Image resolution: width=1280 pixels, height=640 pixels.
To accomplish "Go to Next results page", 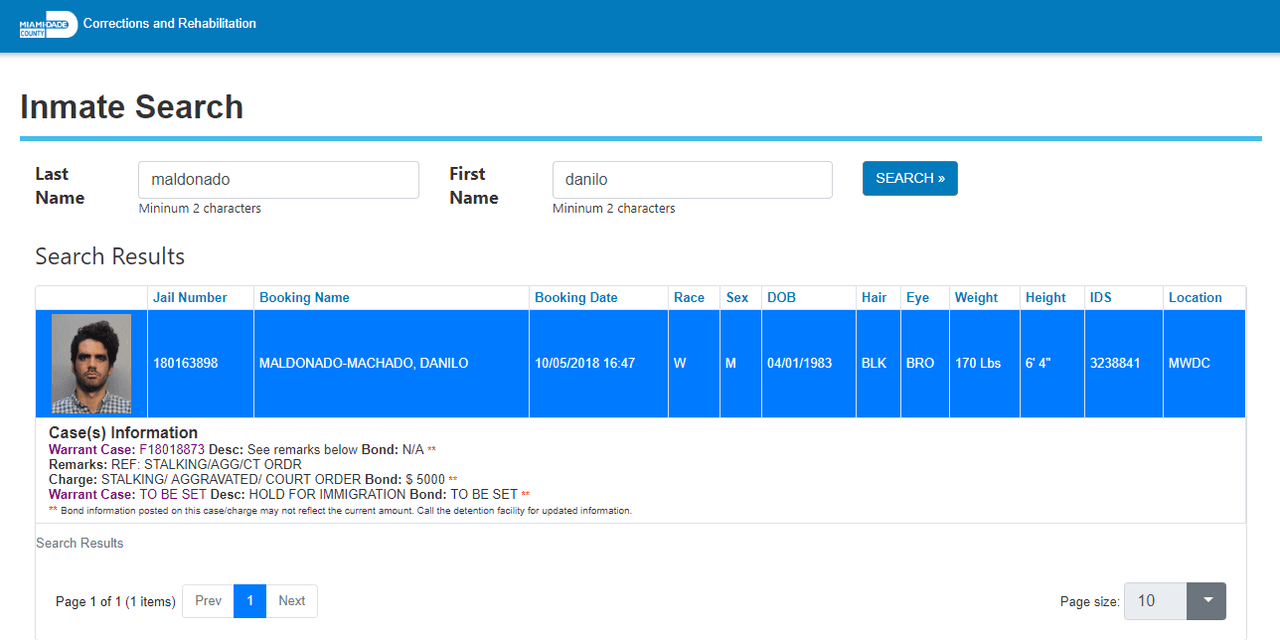I will point(292,601).
